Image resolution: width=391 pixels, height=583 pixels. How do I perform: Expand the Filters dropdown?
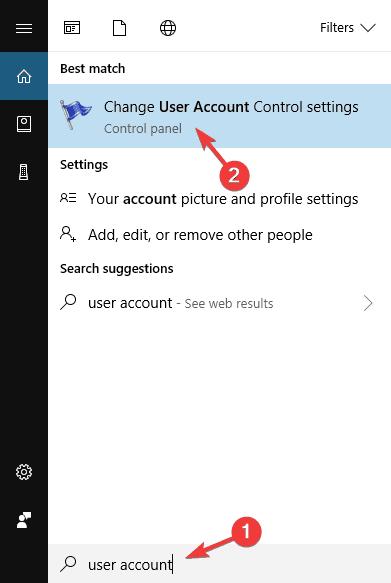pos(348,28)
